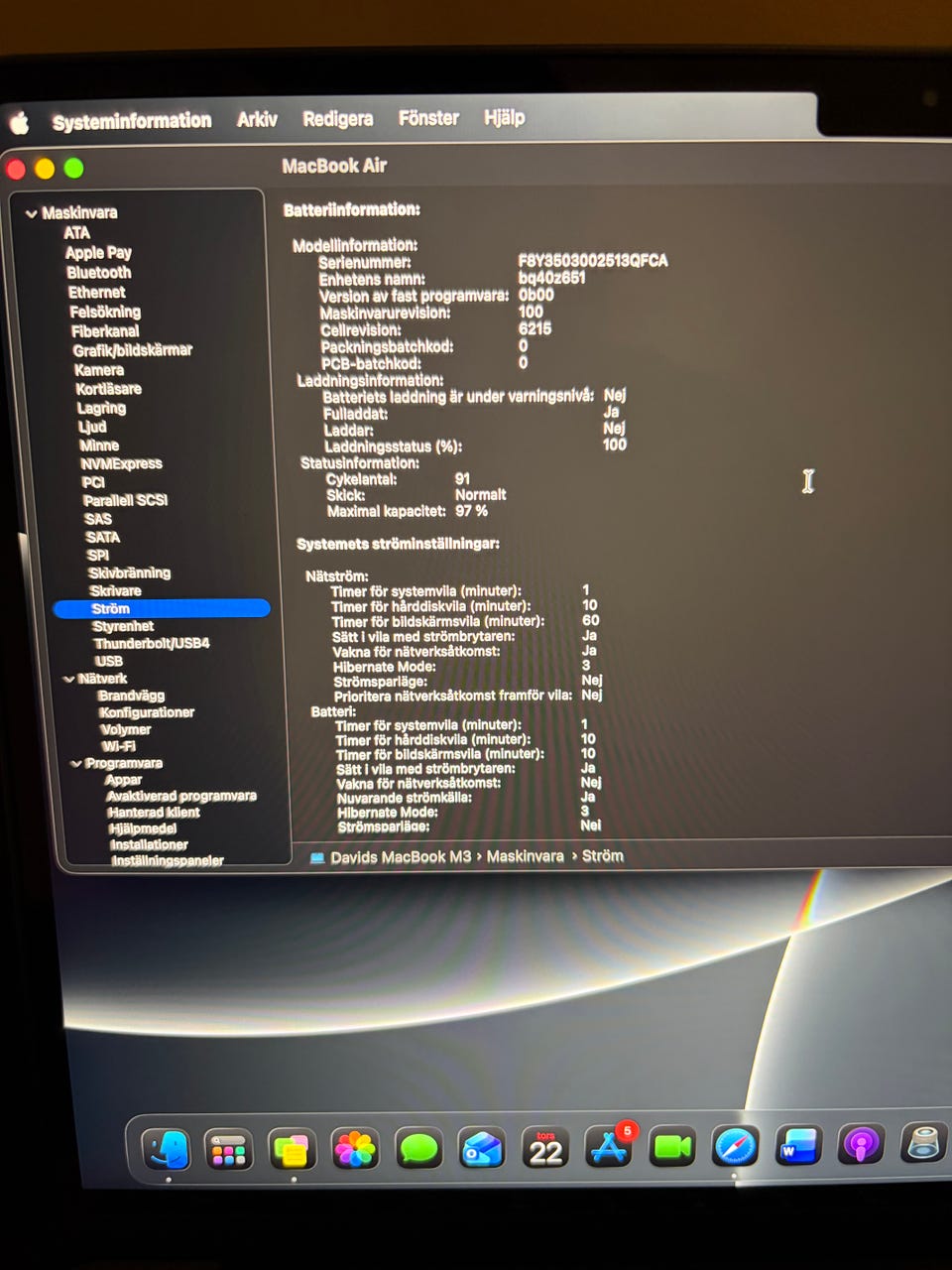Open the Redigera menu
This screenshot has width=952, height=1270.
click(338, 119)
